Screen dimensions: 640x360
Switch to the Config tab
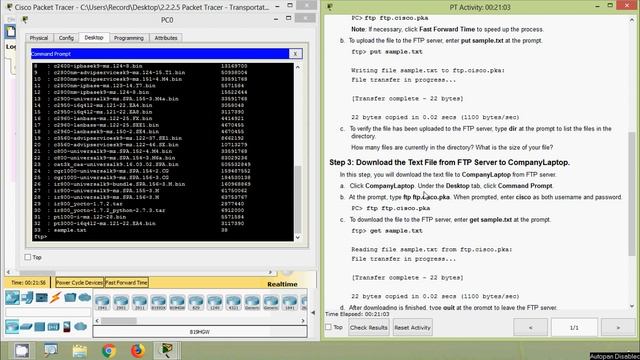pyautogui.click(x=66, y=38)
